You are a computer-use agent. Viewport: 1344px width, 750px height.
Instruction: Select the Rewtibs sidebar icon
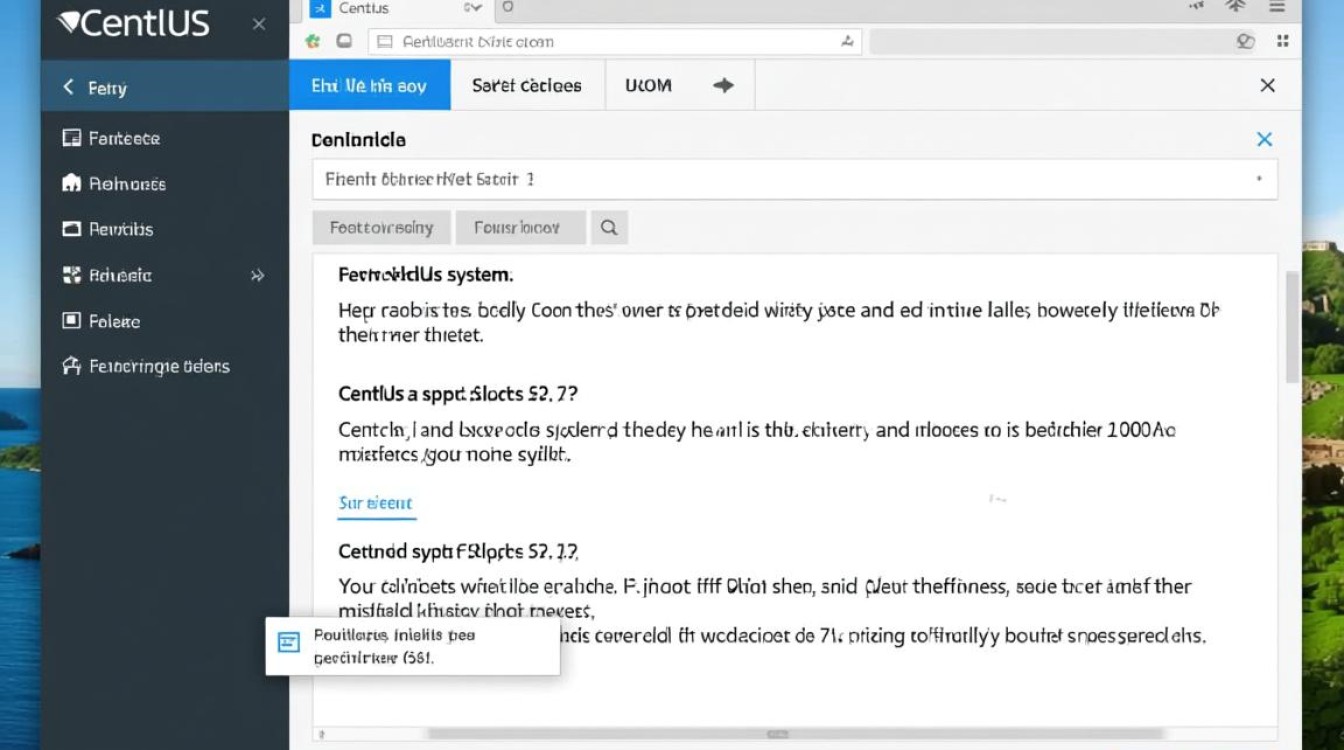click(x=71, y=229)
